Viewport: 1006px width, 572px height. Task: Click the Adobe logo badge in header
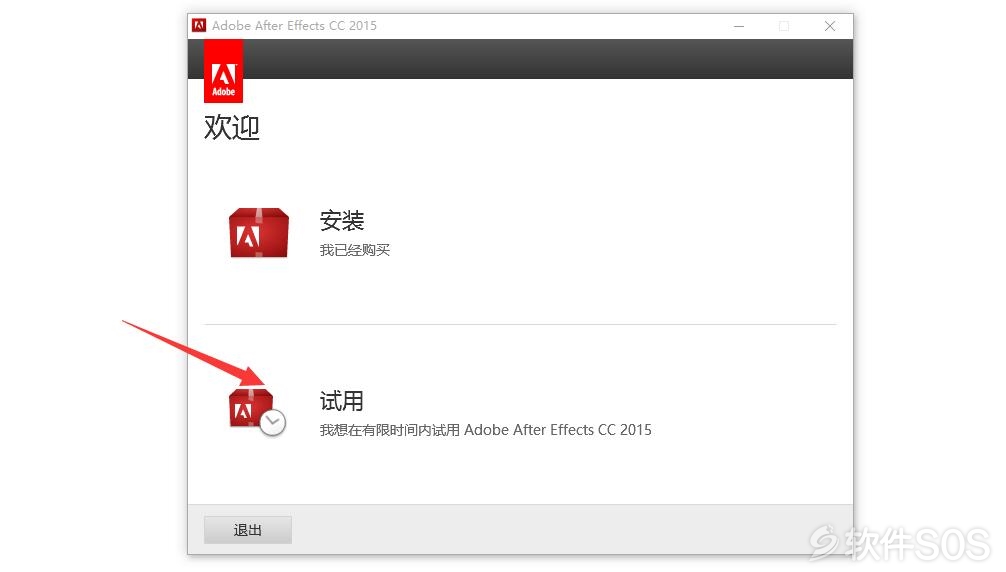(x=223, y=71)
